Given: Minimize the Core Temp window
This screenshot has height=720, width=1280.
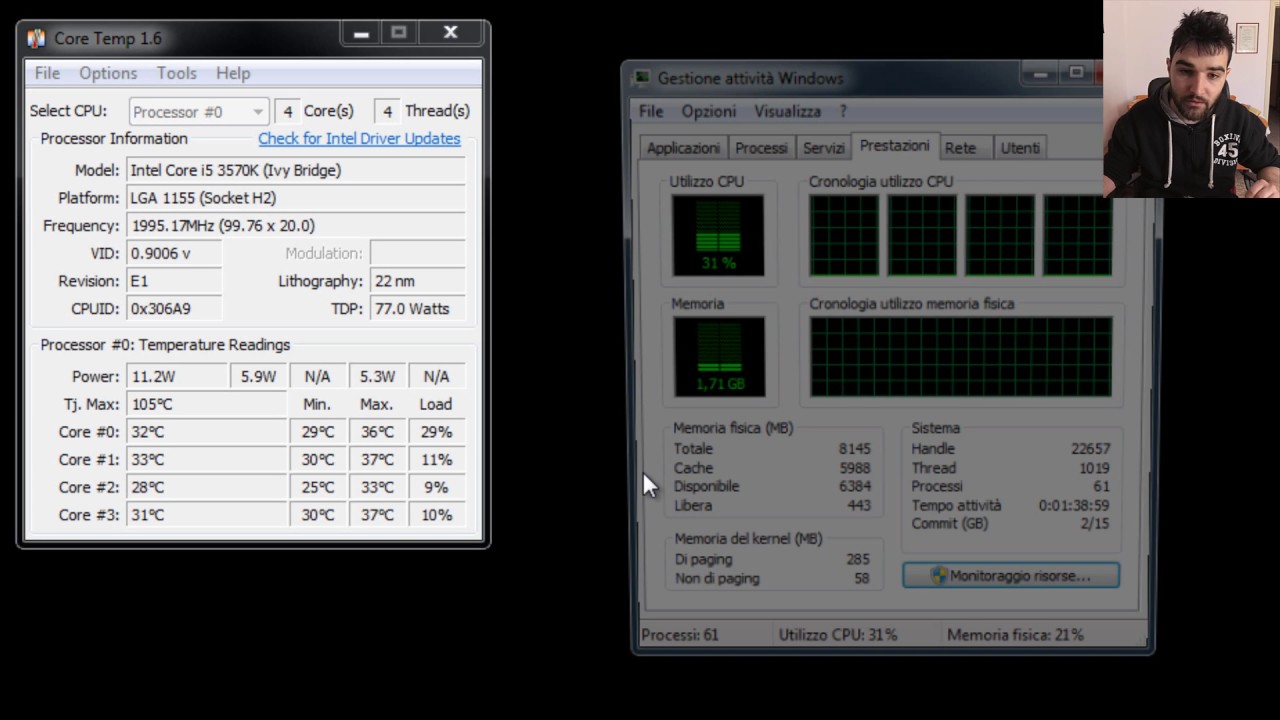Looking at the screenshot, I should coord(361,34).
